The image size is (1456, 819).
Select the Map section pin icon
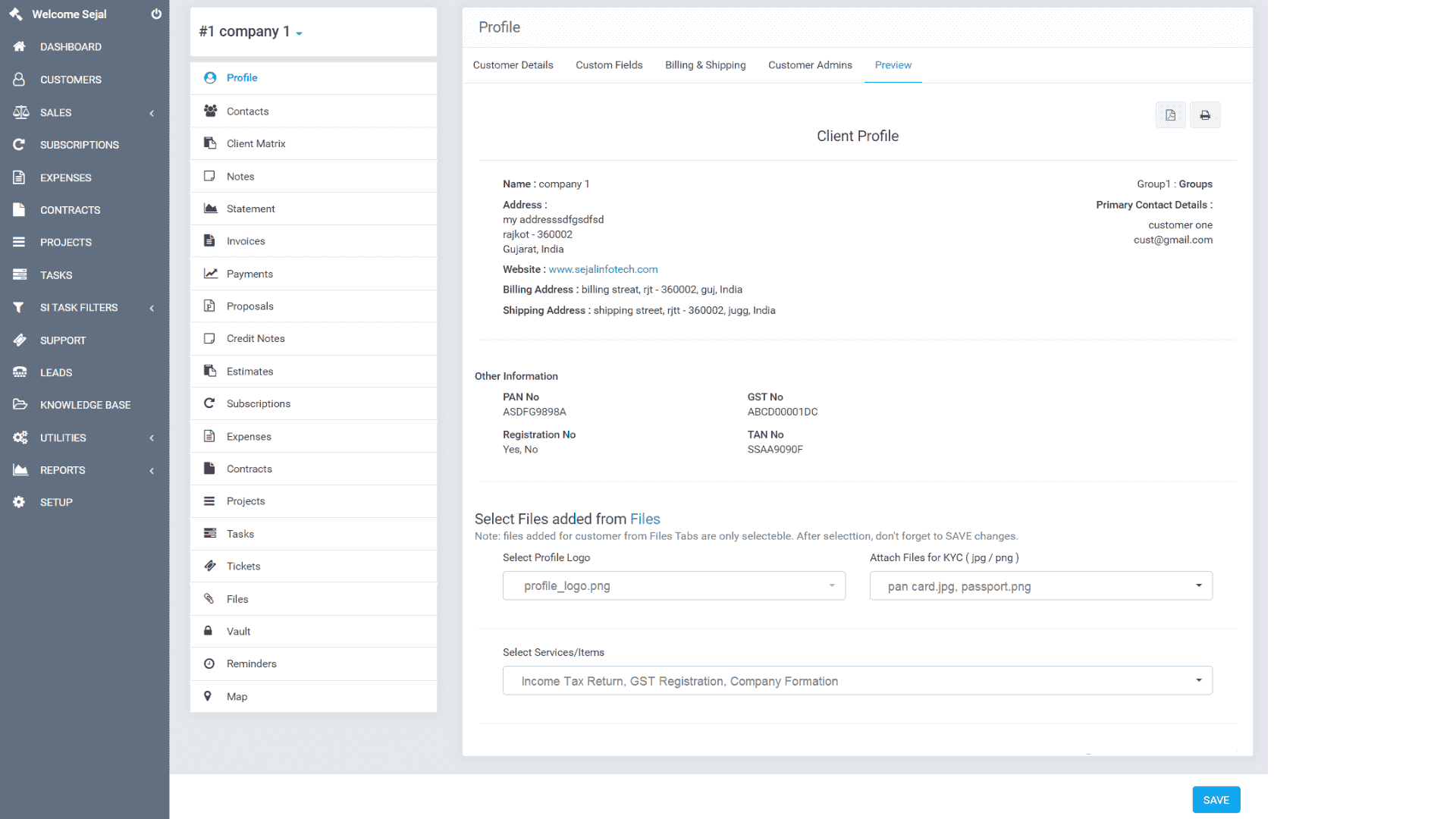(x=208, y=696)
